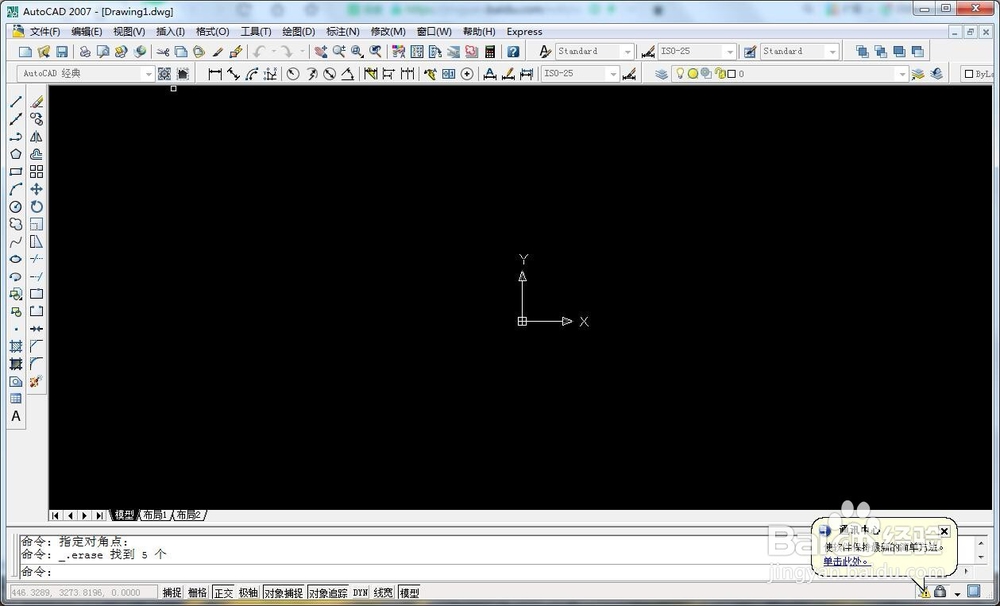This screenshot has width=1000, height=606.
Task: Select the Trim tool
Action: (36, 259)
